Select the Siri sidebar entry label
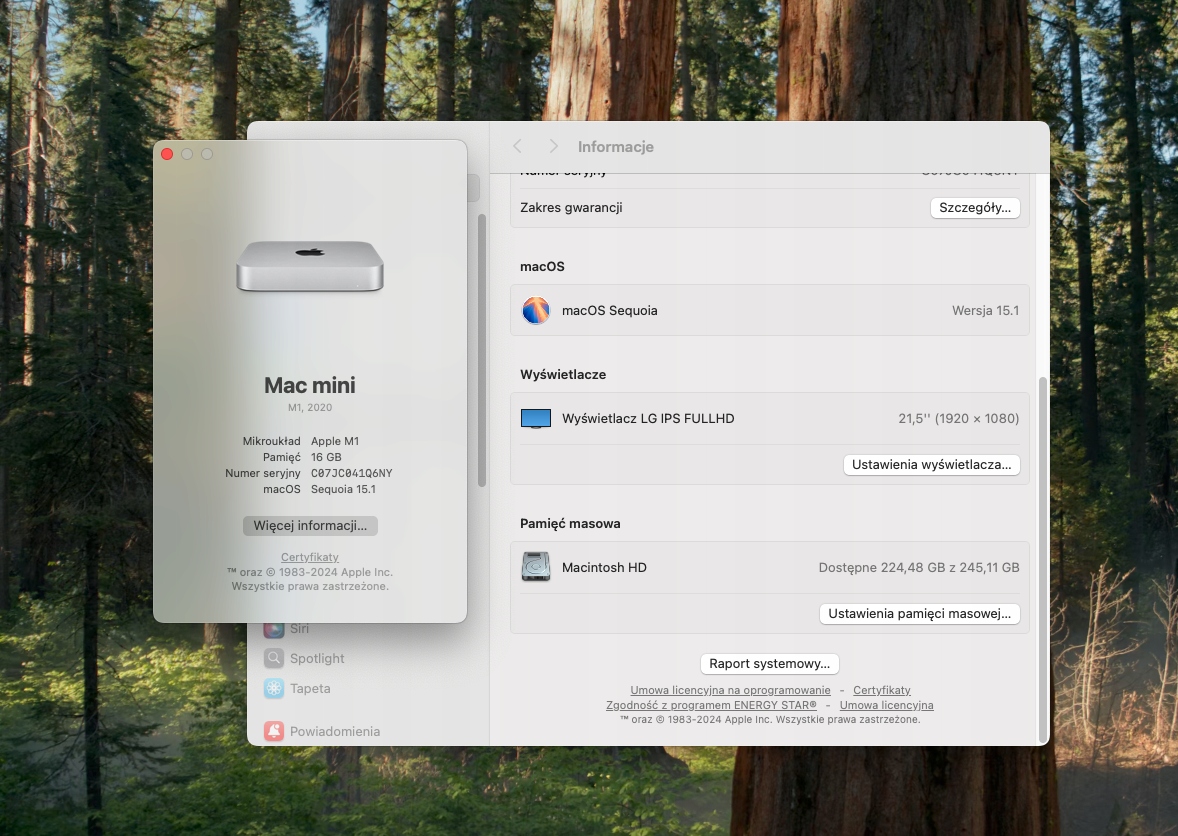The height and width of the screenshot is (836, 1178). pyautogui.click(x=299, y=629)
